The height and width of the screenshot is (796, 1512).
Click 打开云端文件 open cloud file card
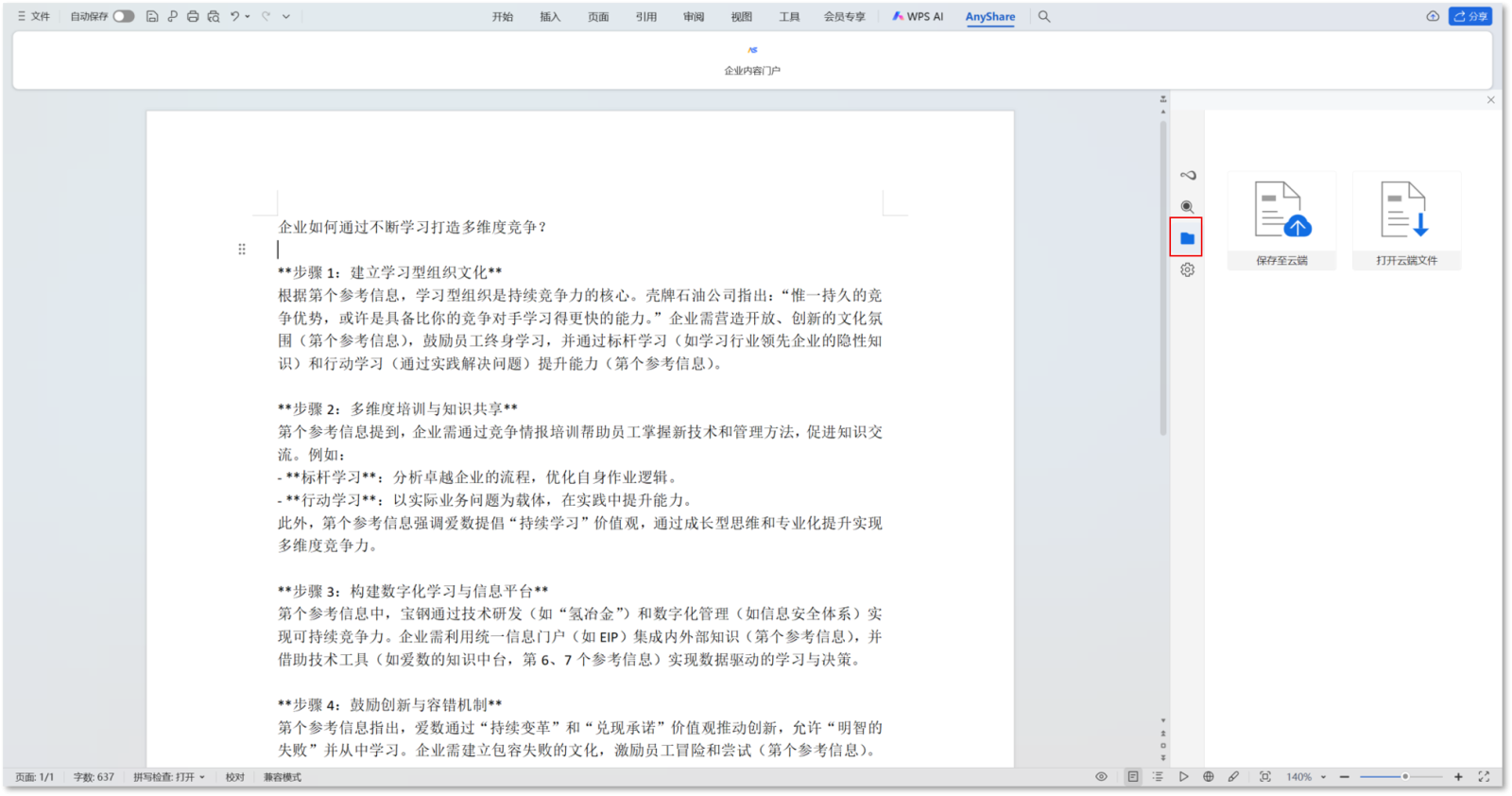(1406, 221)
